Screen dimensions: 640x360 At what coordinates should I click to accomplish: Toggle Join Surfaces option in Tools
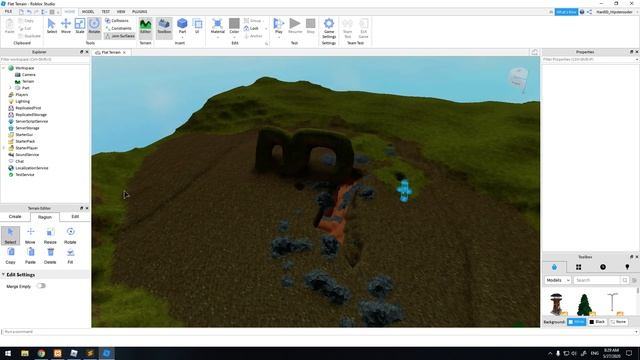[120, 36]
